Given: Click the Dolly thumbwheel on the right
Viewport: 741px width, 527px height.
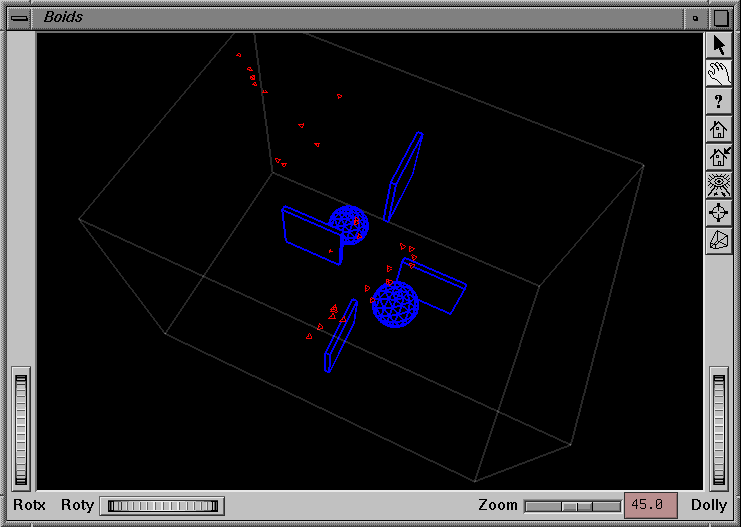Looking at the screenshot, I should (x=719, y=430).
